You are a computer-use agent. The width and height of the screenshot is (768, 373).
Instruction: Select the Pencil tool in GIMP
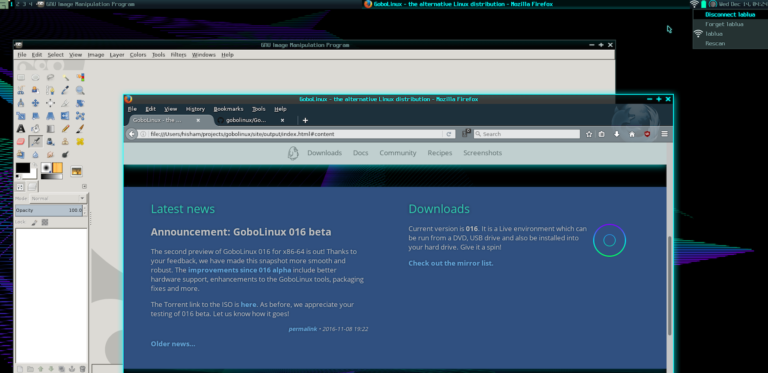tap(65, 129)
